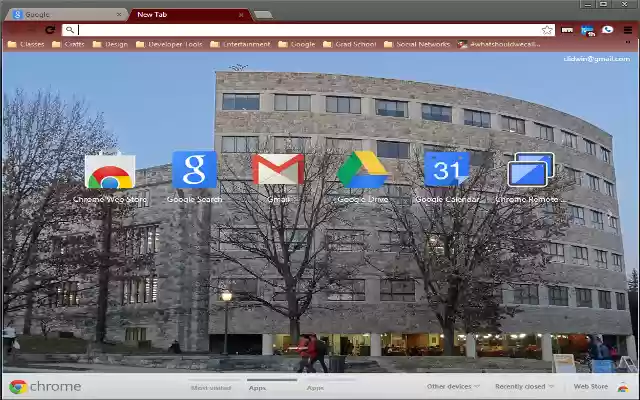The width and height of the screenshot is (640, 400).
Task: Switch to the Google tab
Action: point(65,15)
